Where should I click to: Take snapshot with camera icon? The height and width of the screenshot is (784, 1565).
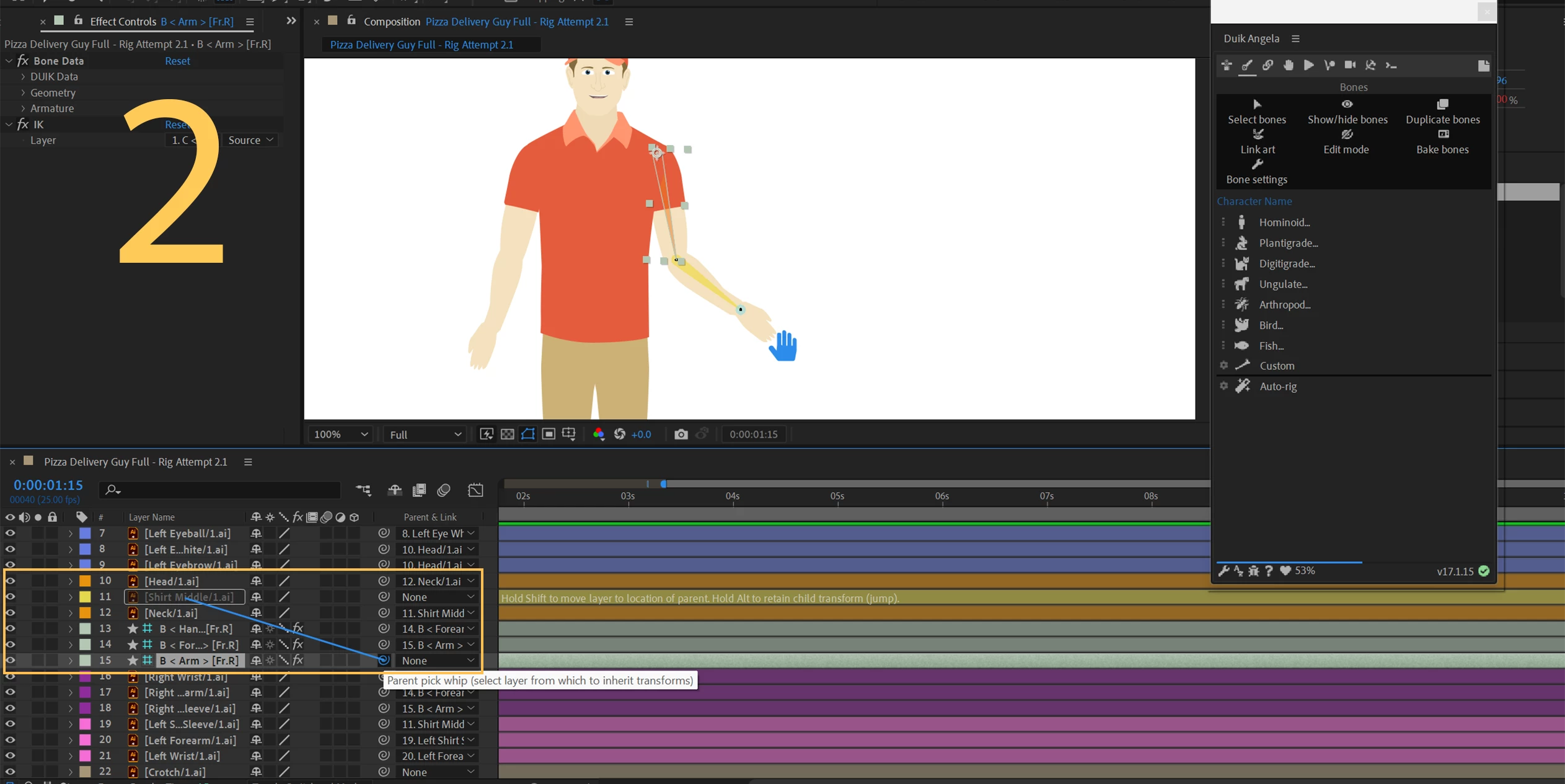(681, 434)
